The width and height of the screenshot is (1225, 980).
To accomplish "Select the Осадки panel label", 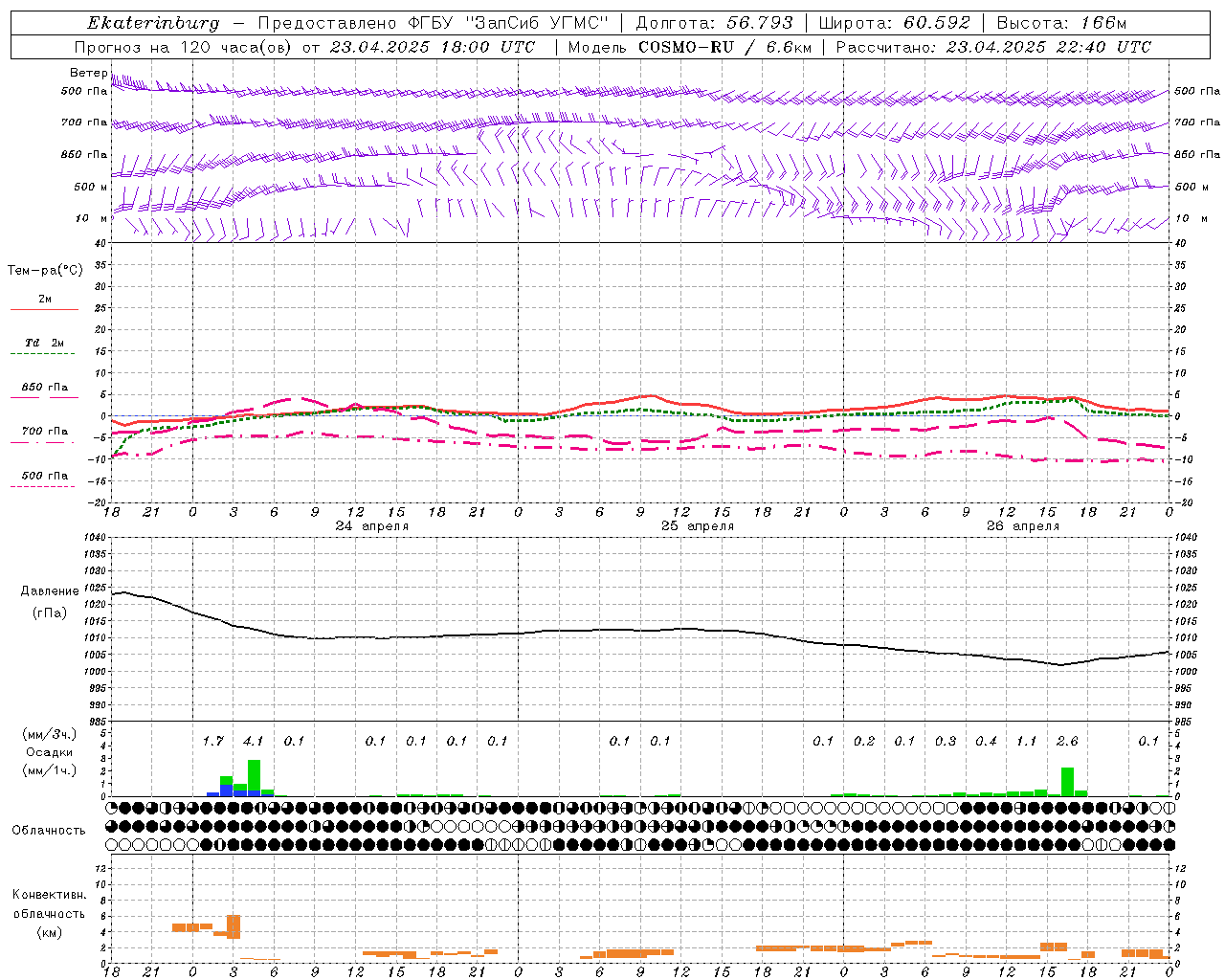I will (x=50, y=752).
